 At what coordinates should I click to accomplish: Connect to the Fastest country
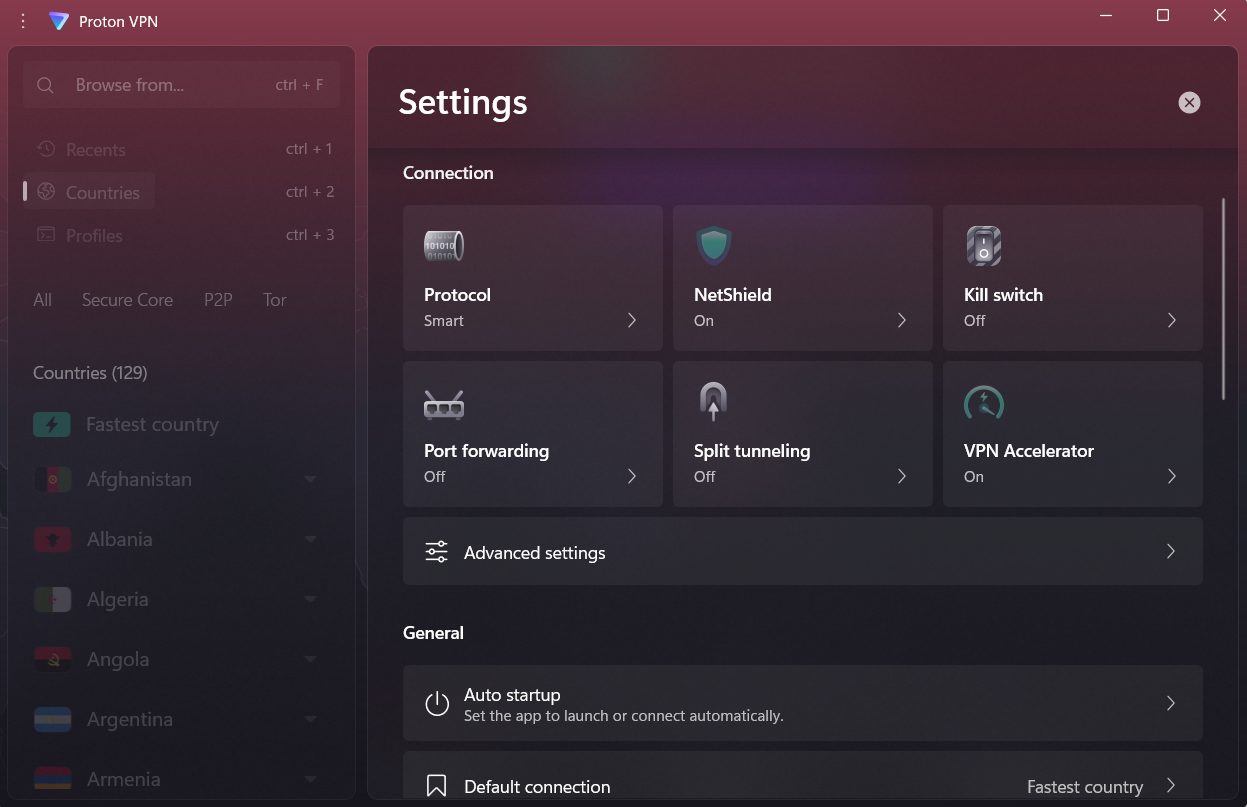tap(152, 425)
